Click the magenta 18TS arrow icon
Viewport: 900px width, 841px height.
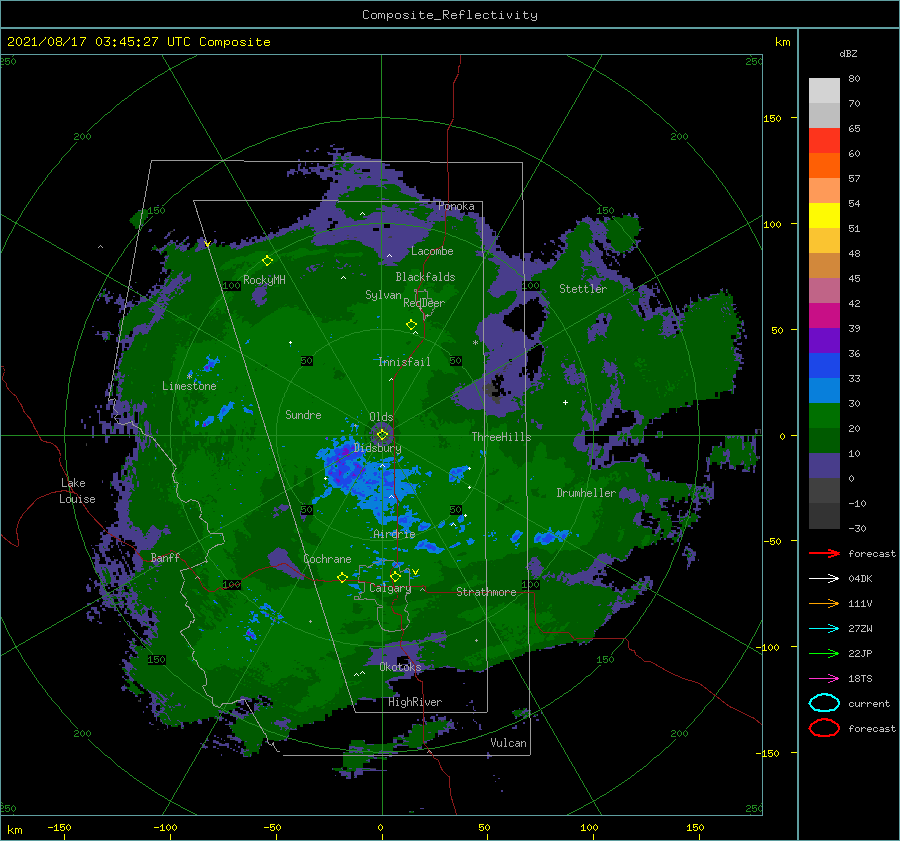coord(824,679)
